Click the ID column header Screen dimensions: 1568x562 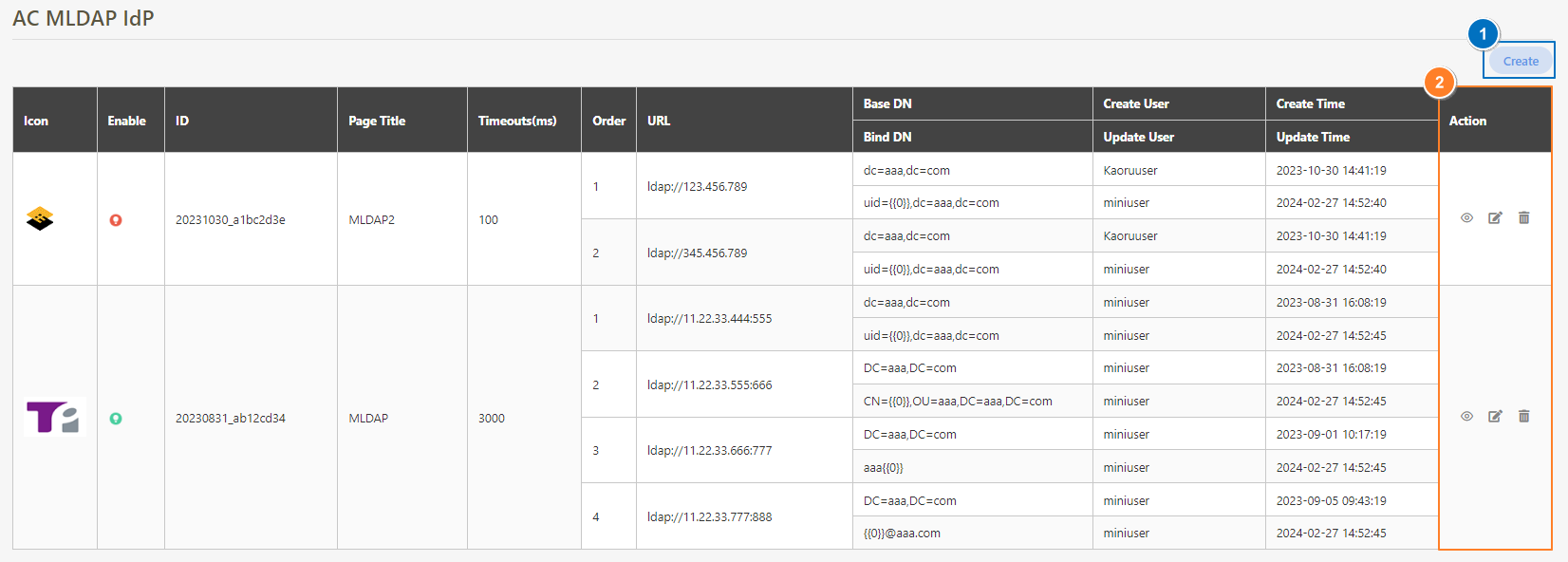182,121
